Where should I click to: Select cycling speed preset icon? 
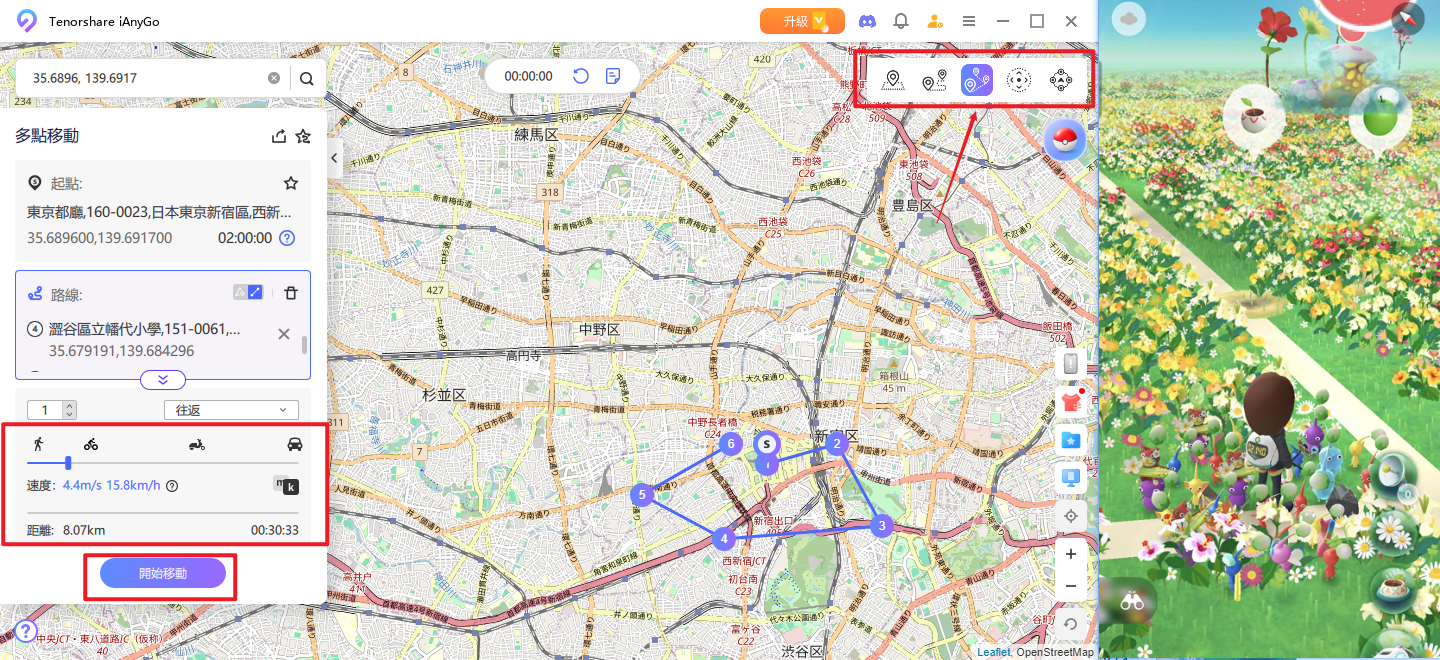tap(91, 444)
